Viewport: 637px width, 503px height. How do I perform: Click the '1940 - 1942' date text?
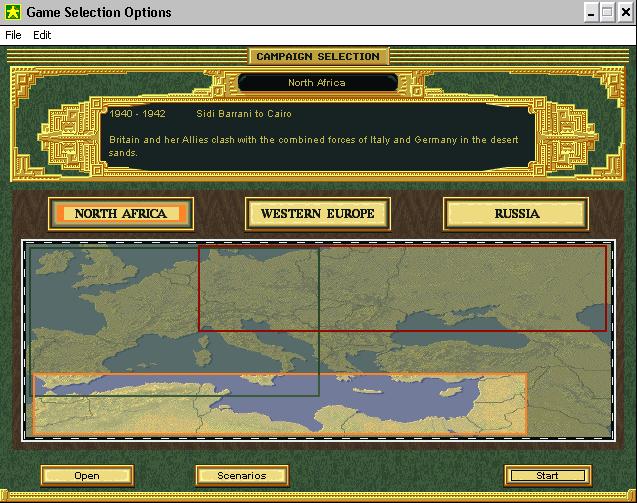point(137,114)
